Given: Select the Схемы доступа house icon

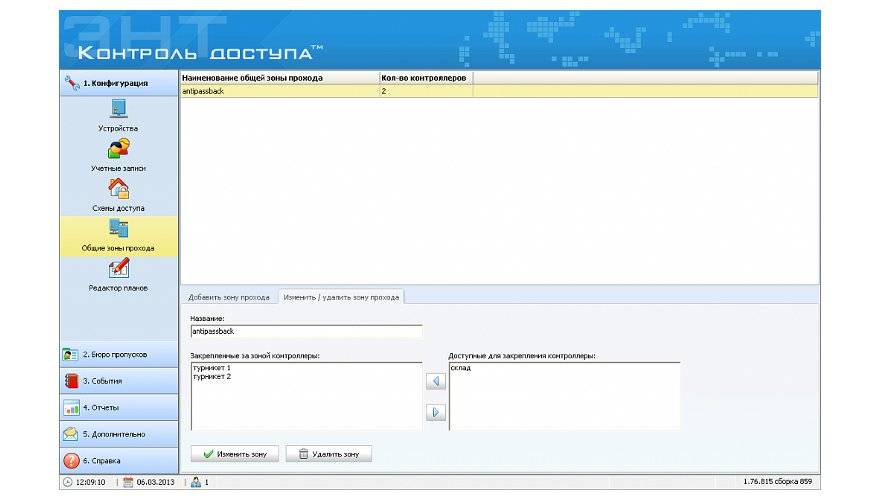Looking at the screenshot, I should [118, 189].
